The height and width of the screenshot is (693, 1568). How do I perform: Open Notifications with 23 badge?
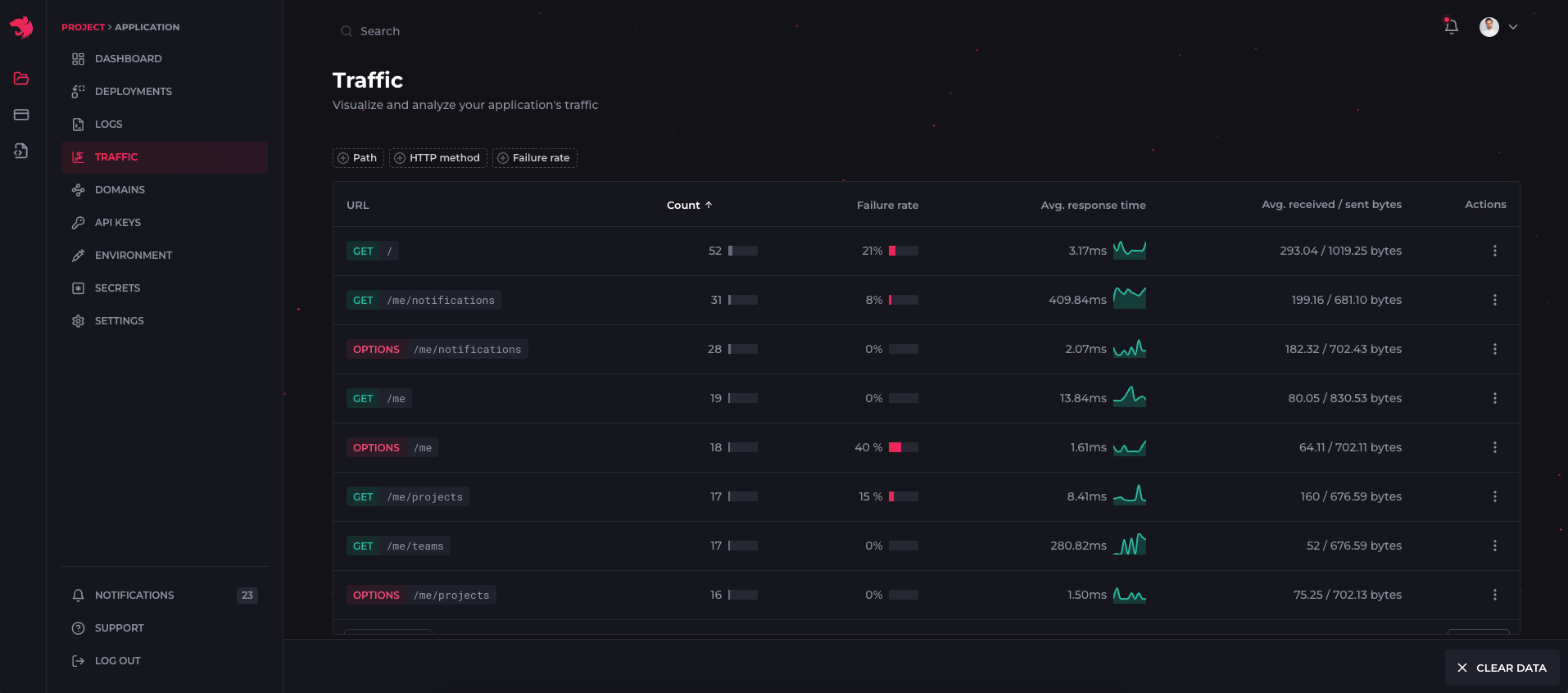click(x=165, y=596)
